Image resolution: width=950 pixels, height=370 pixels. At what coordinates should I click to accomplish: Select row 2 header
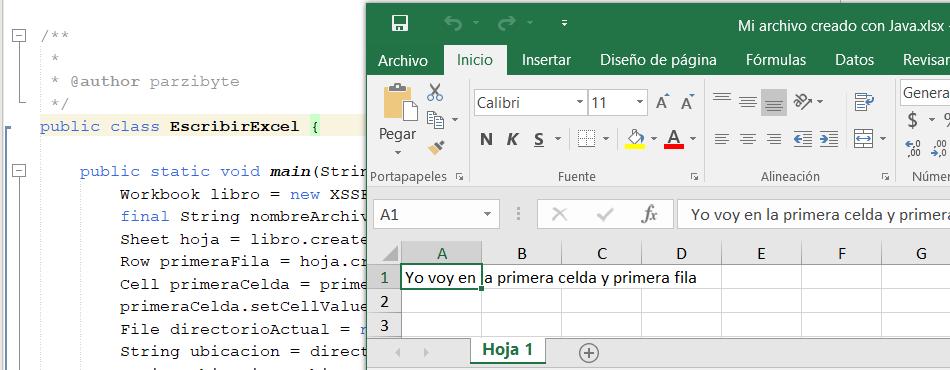tap(384, 301)
